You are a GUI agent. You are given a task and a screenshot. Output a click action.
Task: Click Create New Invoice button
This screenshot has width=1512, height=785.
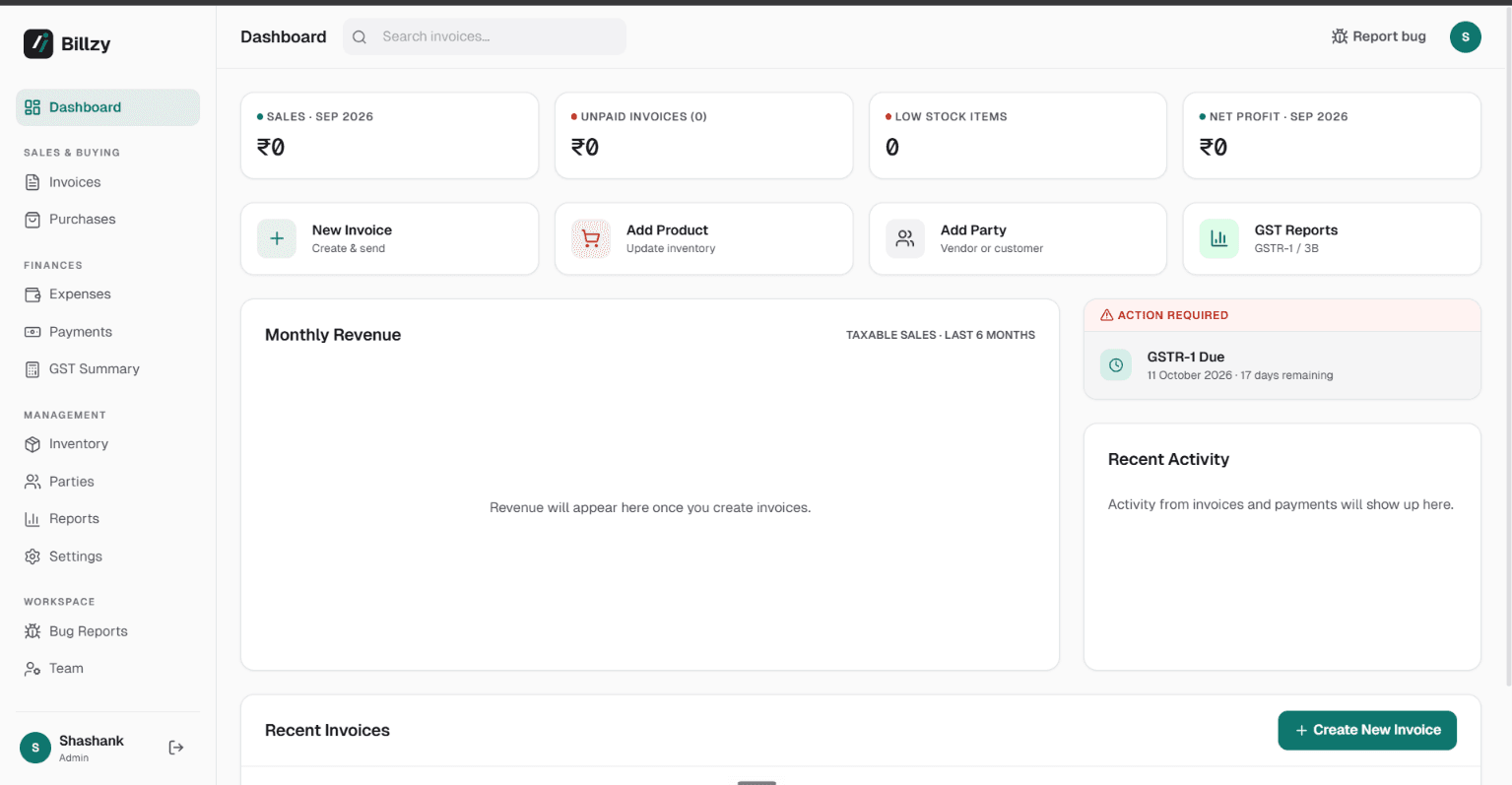point(1367,730)
